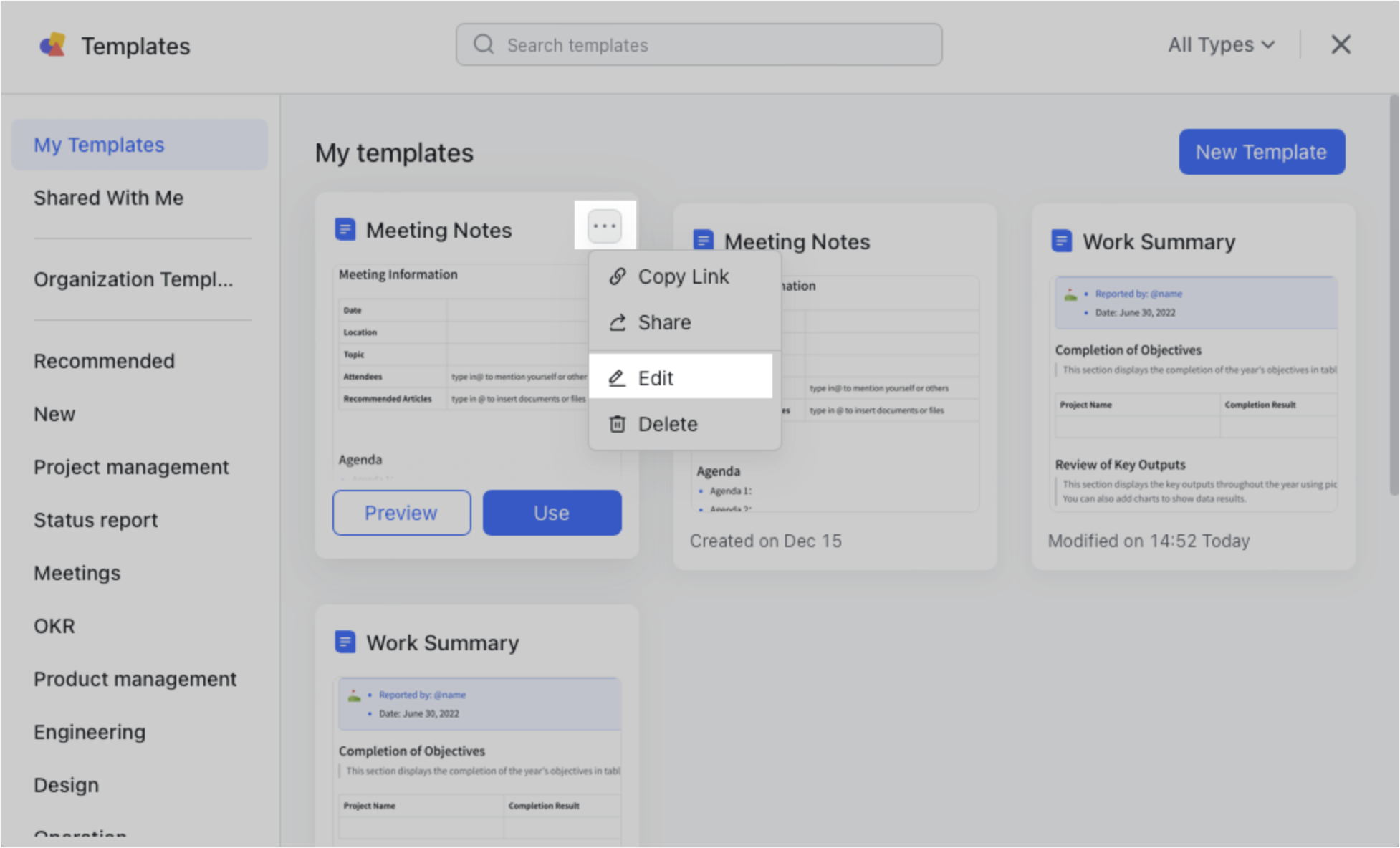Click Use on the Meeting Notes template
Screen dimensions: 1400x848
pos(552,512)
